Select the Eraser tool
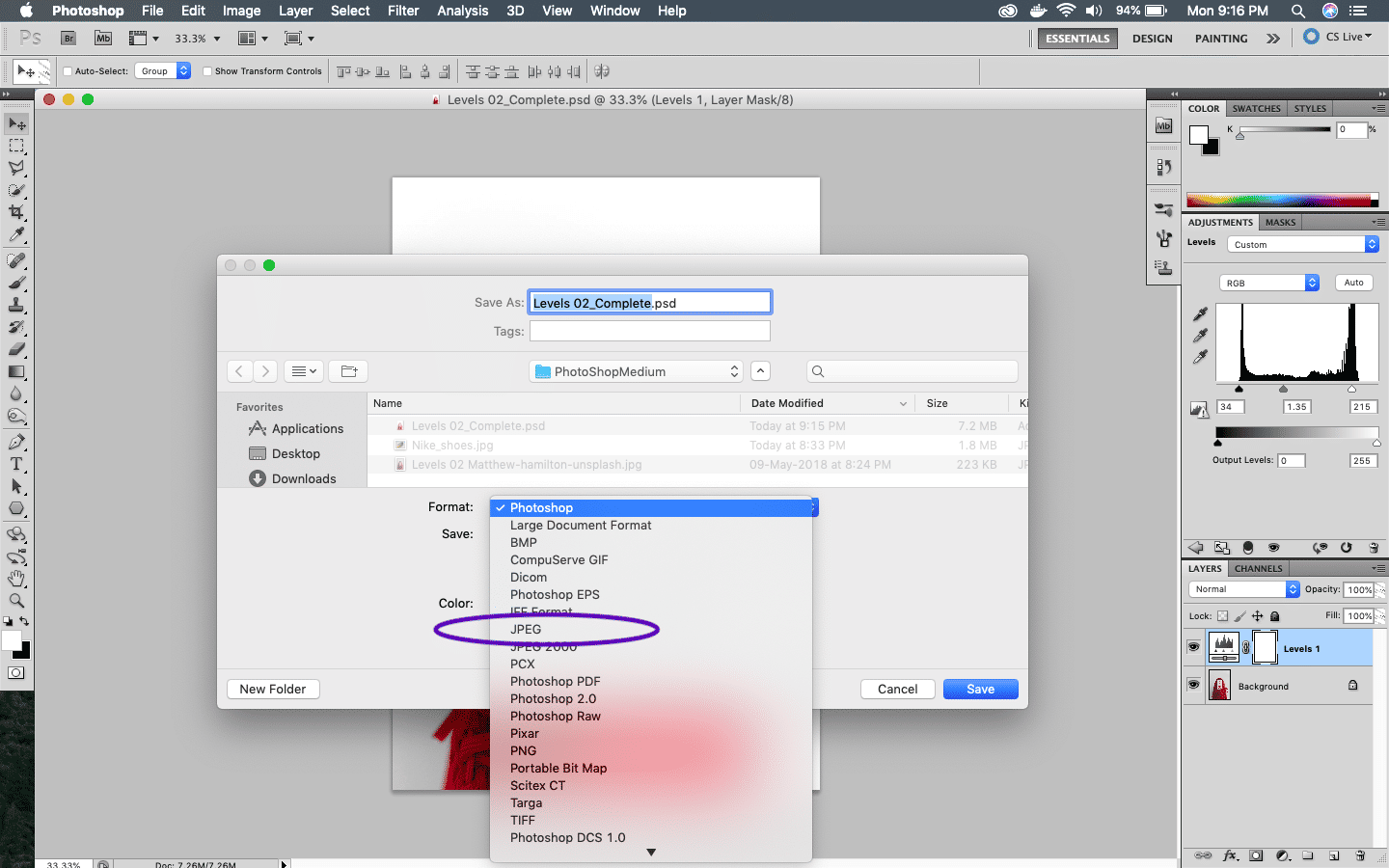1389x868 pixels. (16, 349)
